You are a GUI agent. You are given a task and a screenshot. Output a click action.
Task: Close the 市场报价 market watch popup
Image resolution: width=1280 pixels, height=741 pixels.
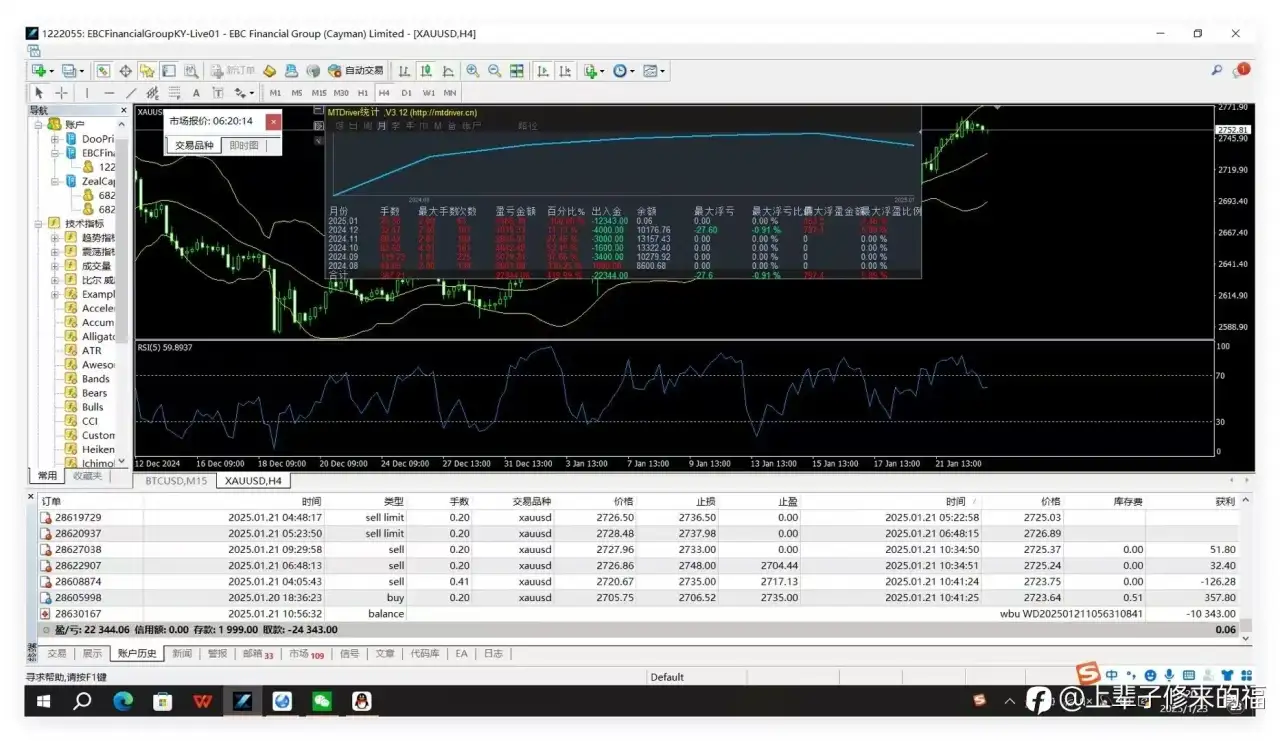[x=273, y=121]
